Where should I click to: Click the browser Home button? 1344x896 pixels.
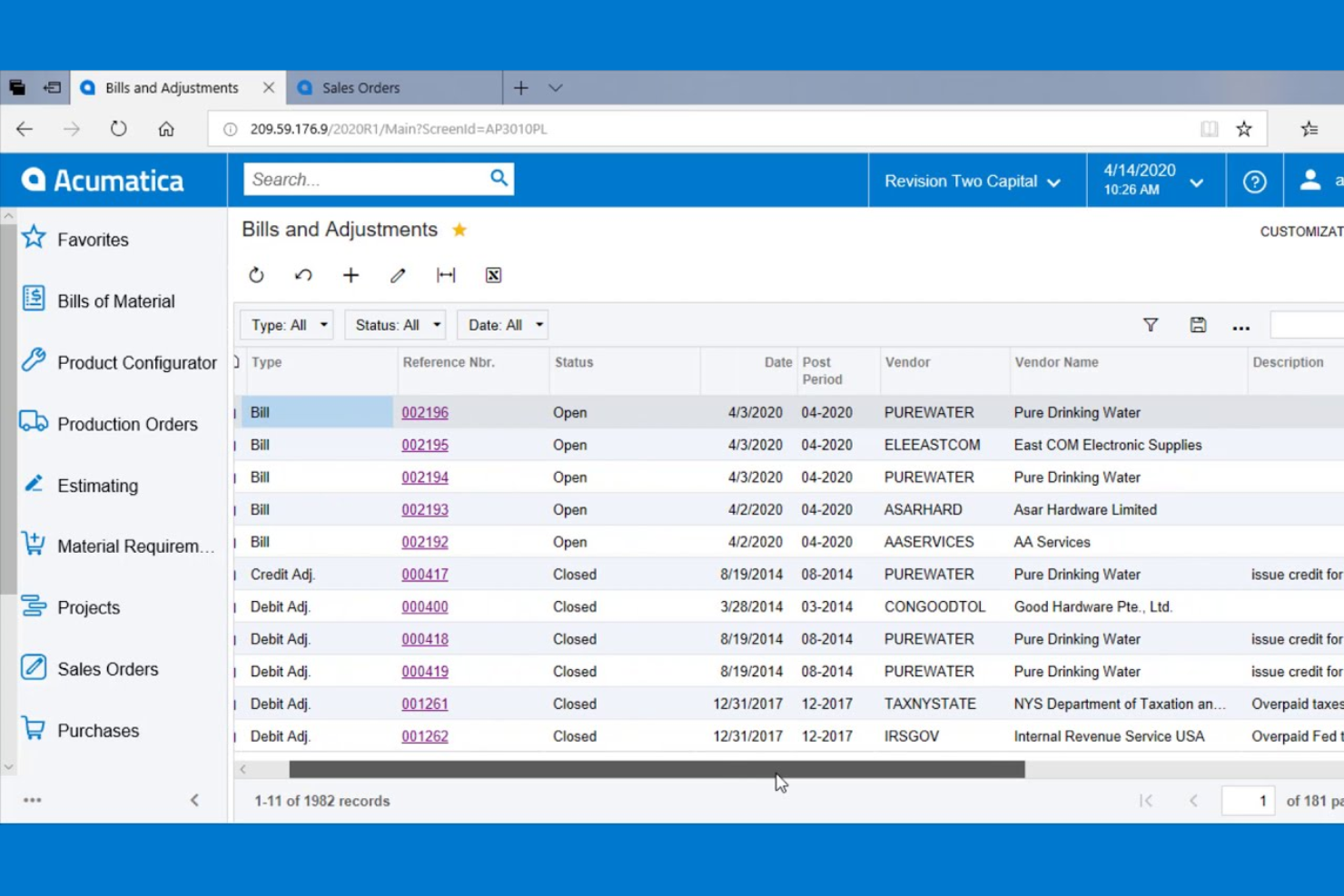click(x=166, y=129)
